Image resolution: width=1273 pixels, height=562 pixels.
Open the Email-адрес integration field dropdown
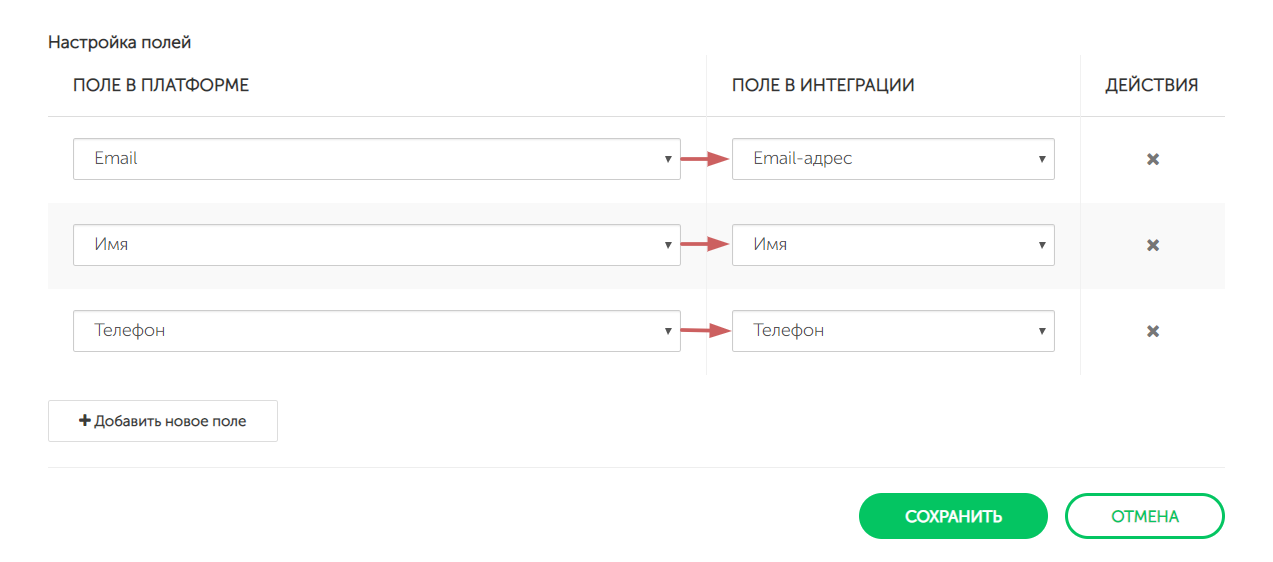pyautogui.click(x=892, y=159)
